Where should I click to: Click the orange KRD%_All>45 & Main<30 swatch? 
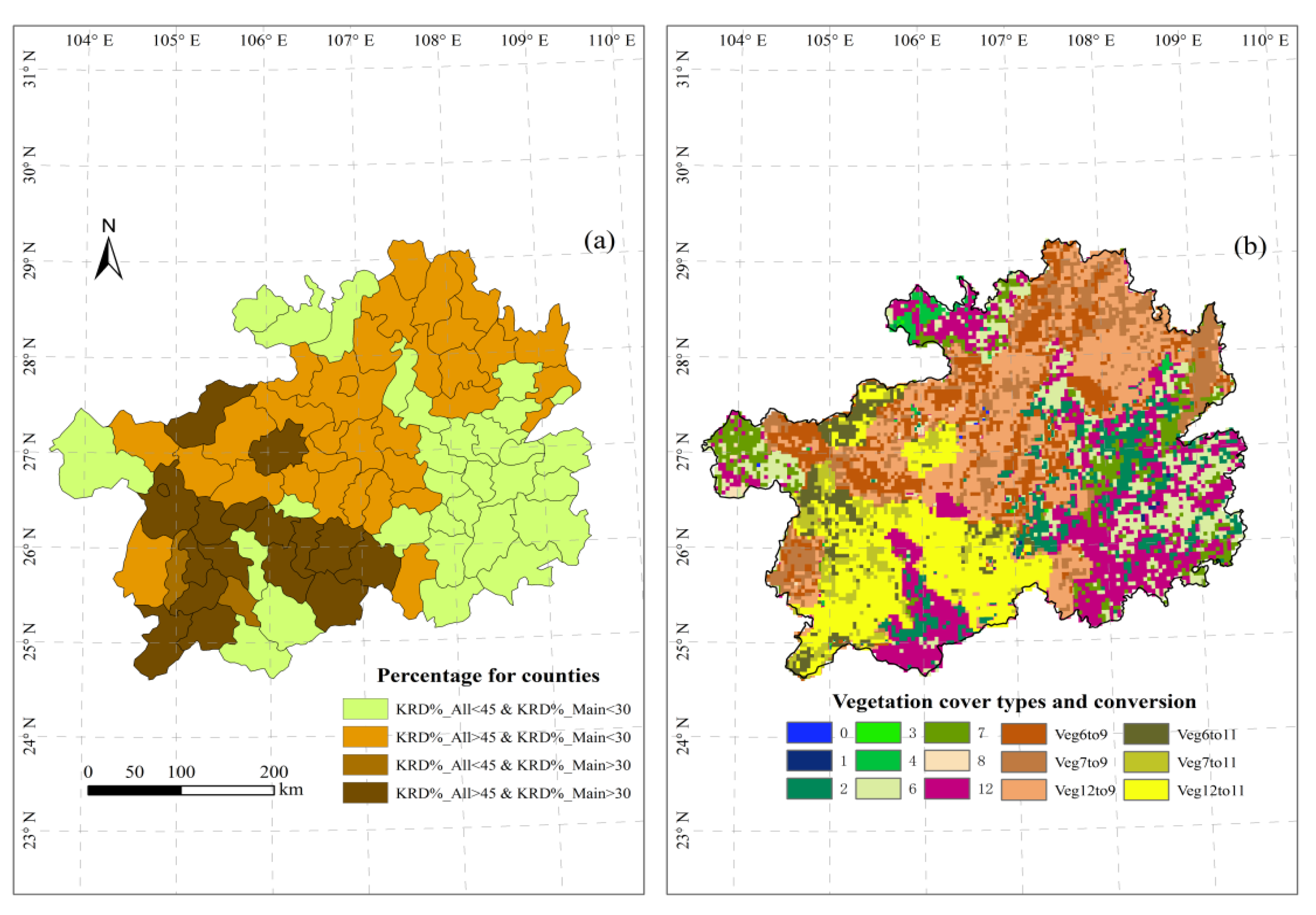coord(365,737)
